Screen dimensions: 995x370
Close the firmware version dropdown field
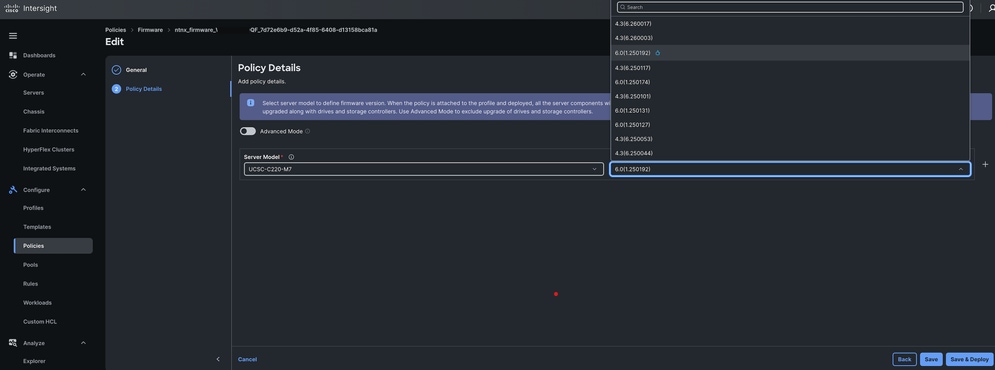[x=790, y=169]
